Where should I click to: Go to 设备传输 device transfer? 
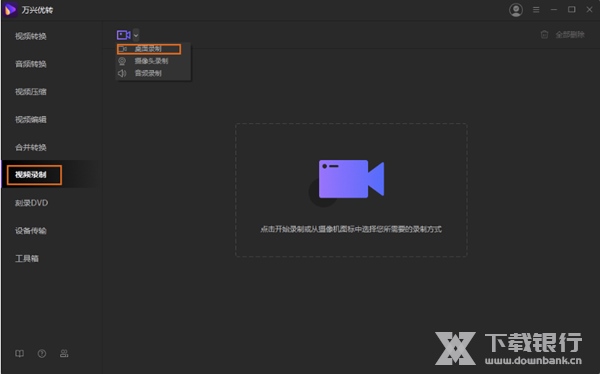(x=31, y=231)
